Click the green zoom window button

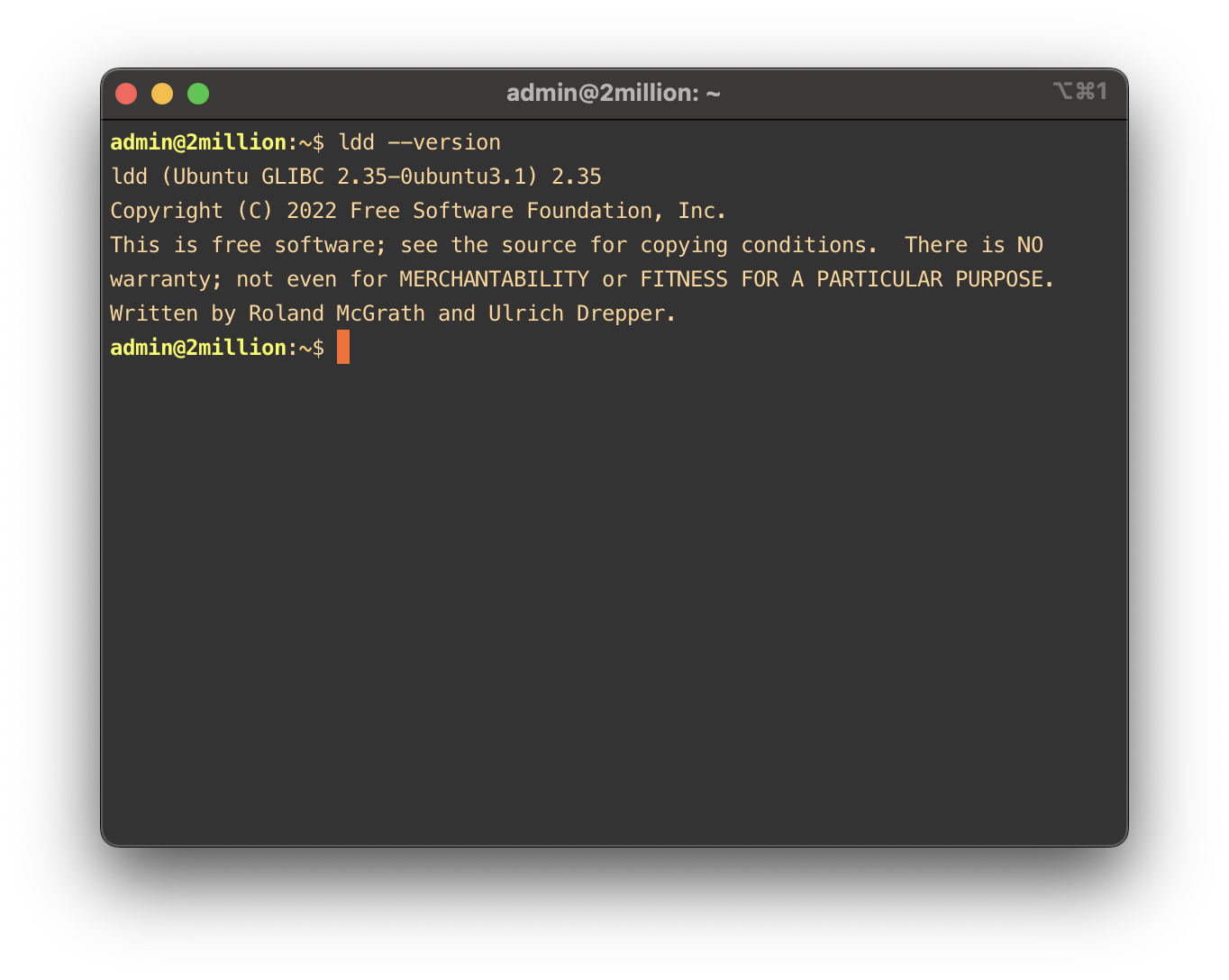198,94
